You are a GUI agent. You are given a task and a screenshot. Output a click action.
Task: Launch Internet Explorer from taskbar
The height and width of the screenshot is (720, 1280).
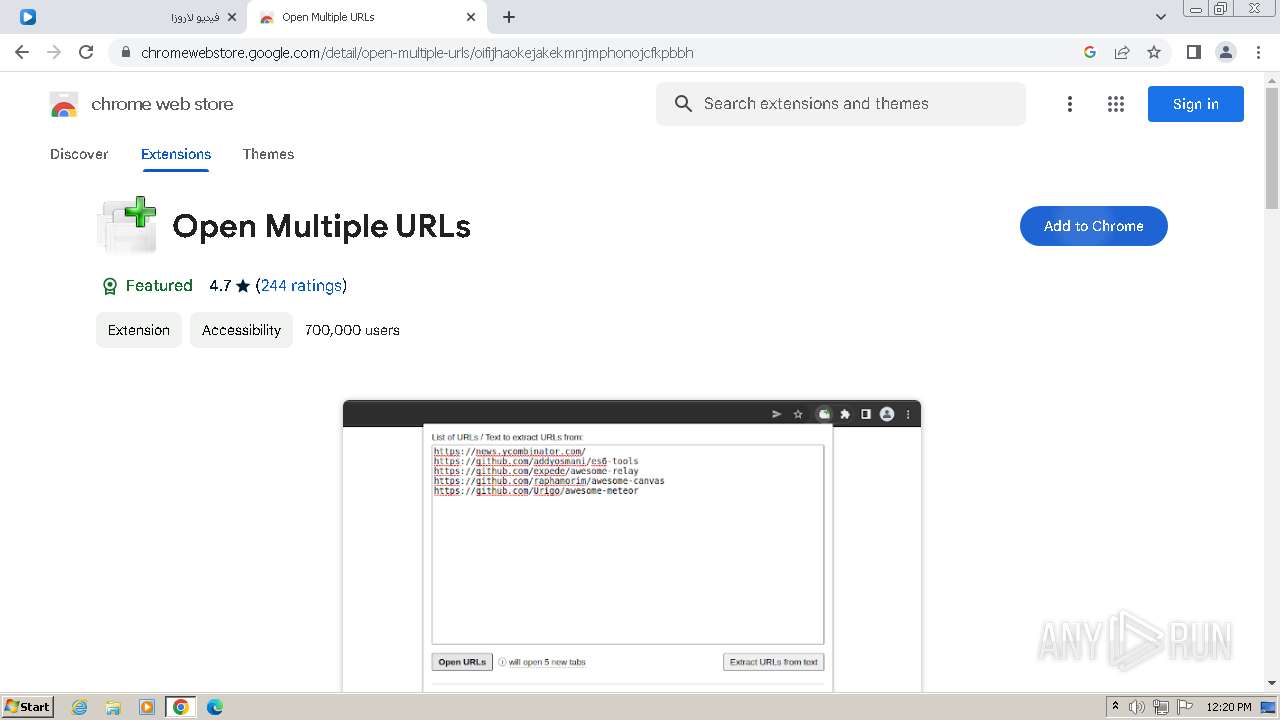point(80,707)
